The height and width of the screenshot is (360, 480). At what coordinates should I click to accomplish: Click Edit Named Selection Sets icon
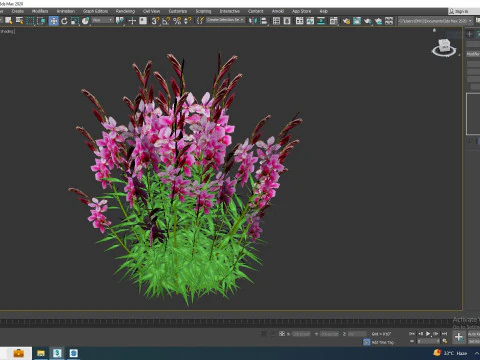pyautogui.click(x=200, y=21)
